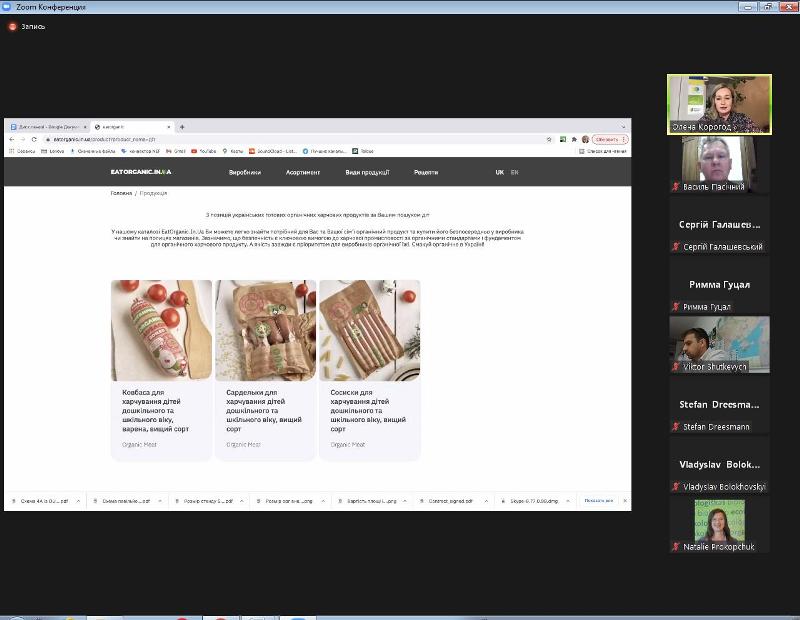Click the browser forward arrow
The width and height of the screenshot is (800, 620).
coord(22,139)
